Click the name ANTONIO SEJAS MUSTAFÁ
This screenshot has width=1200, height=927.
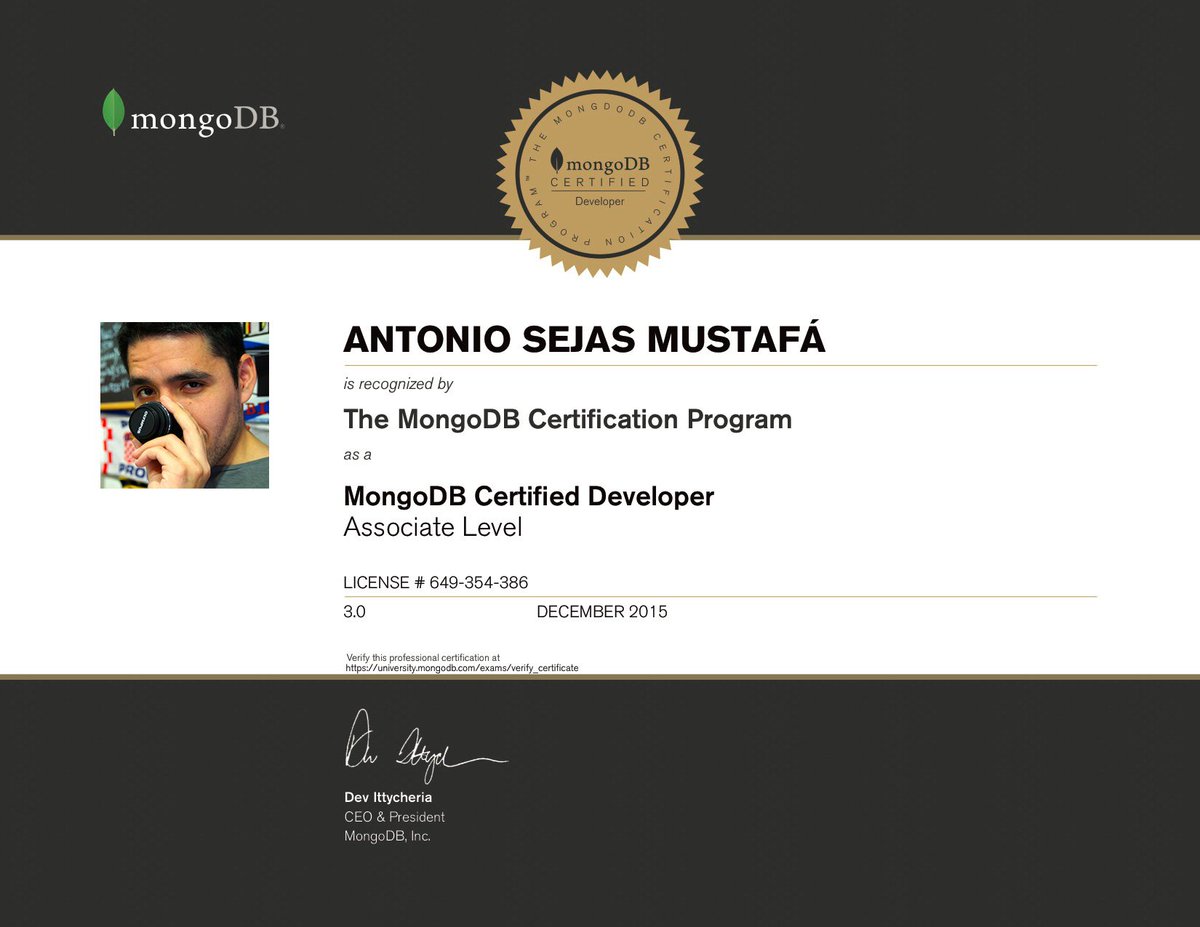(x=584, y=340)
